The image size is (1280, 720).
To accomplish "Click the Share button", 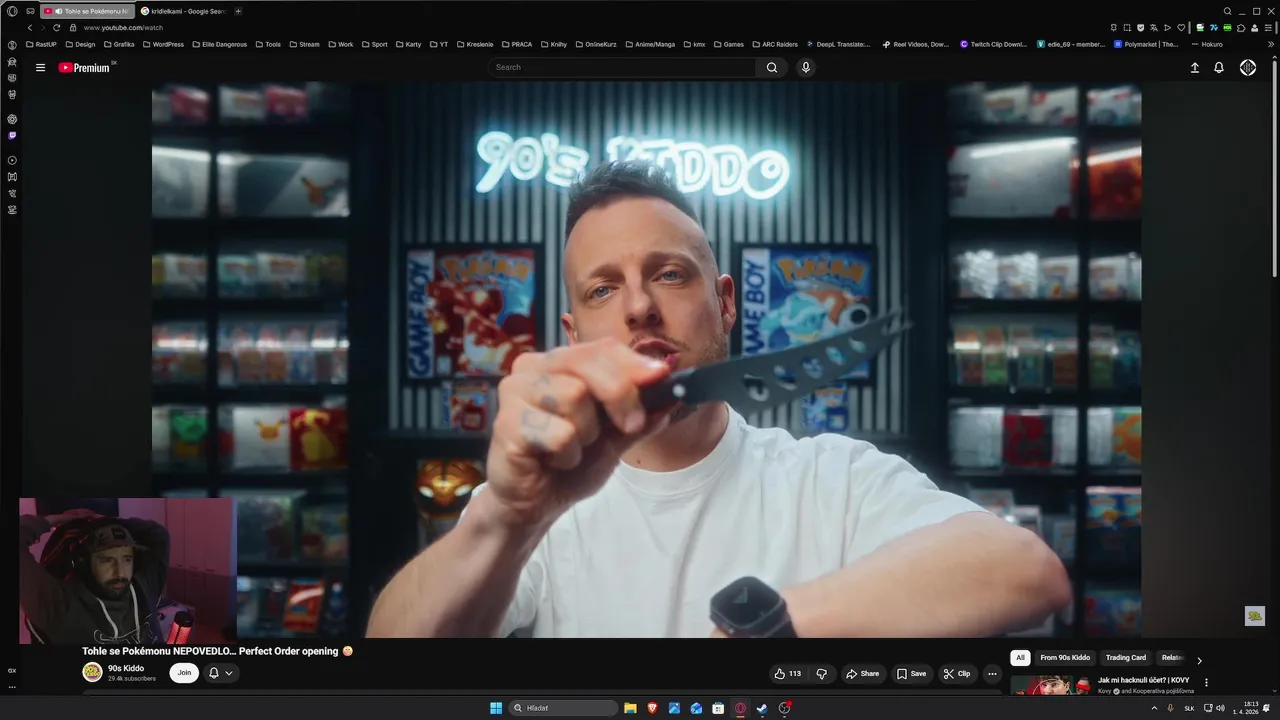I will coord(862,674).
